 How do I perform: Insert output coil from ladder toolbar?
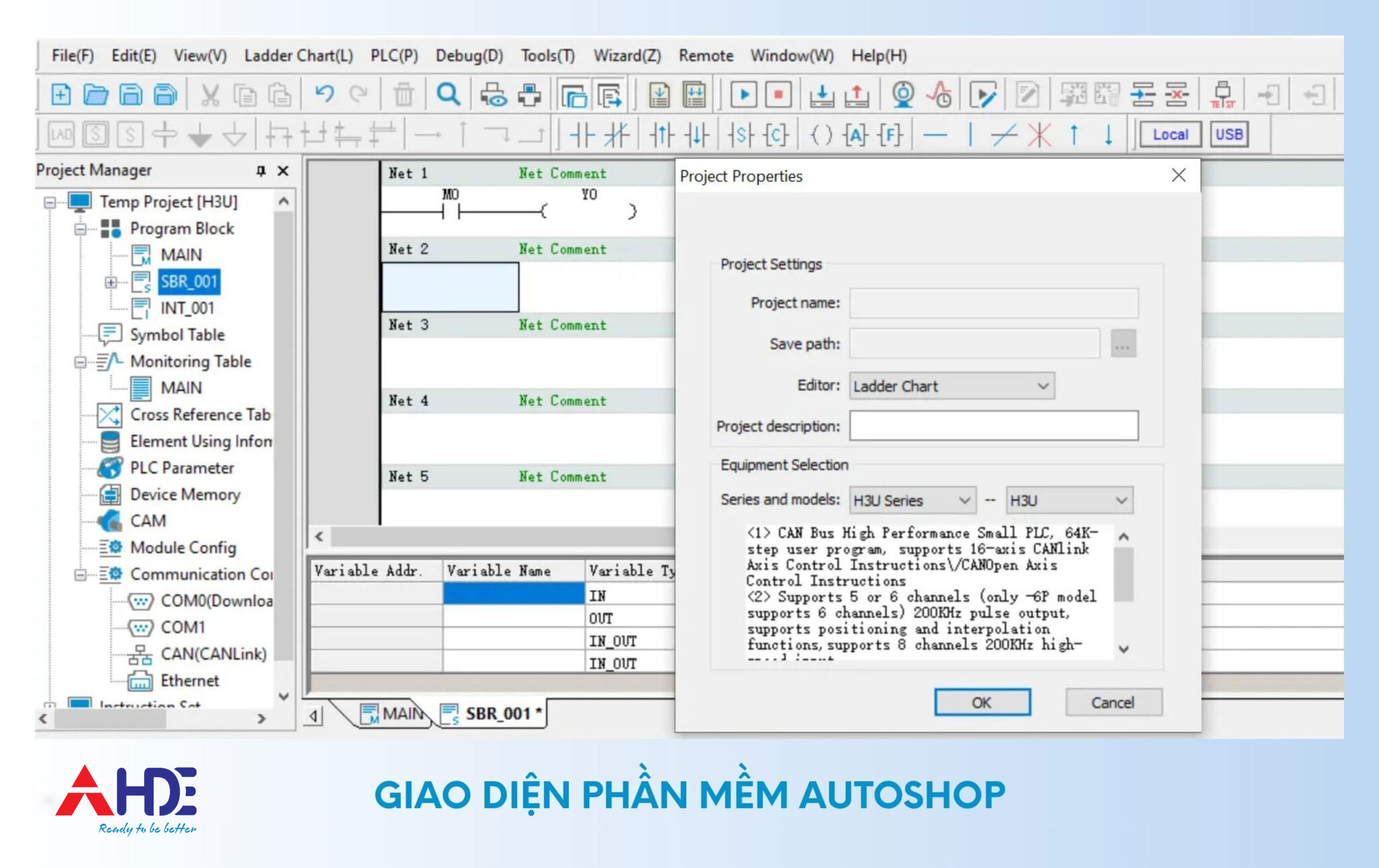[x=820, y=135]
